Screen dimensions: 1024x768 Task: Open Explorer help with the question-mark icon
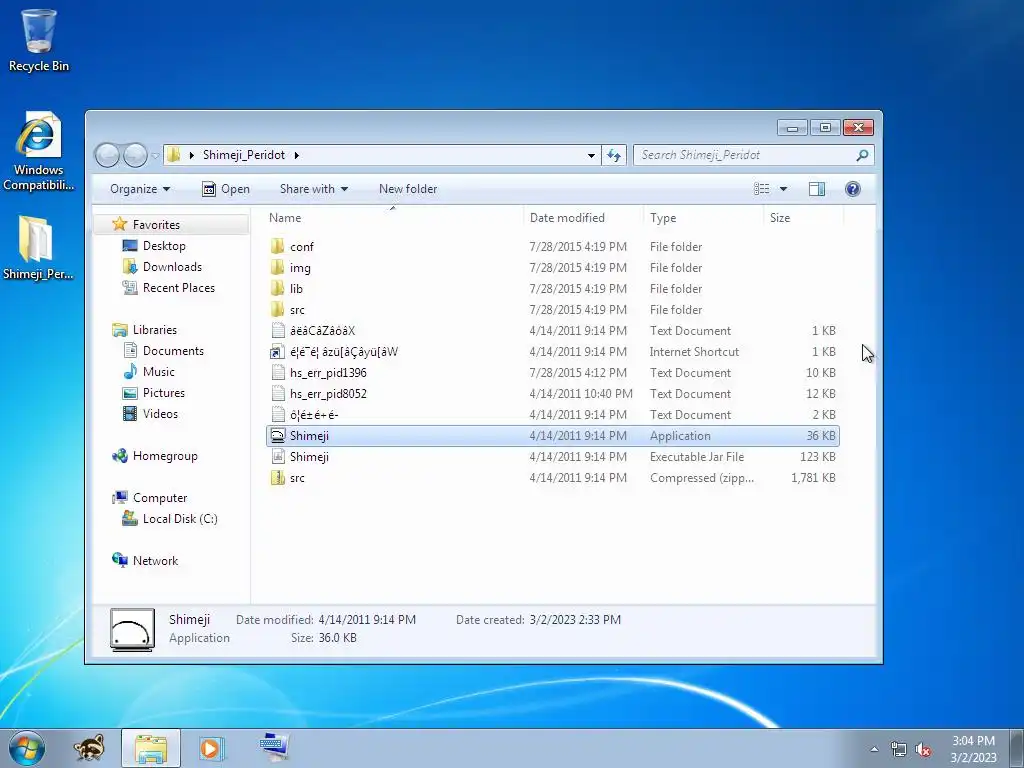click(852, 189)
